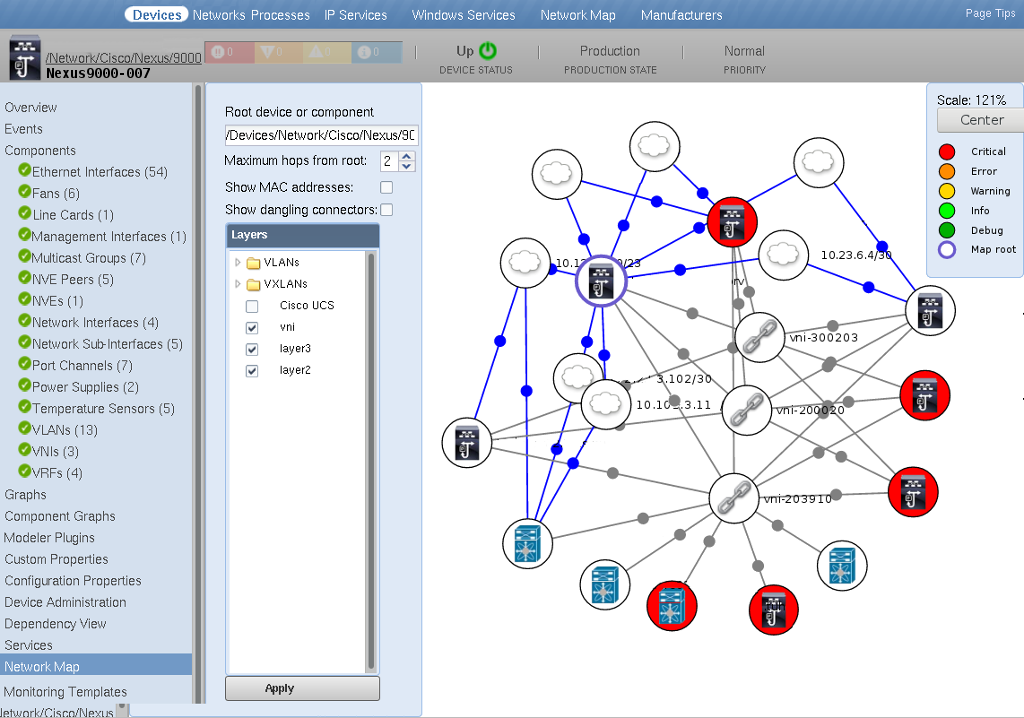Image resolution: width=1024 pixels, height=718 pixels.
Task: Open Configuration Properties in sidebar
Action: pos(72,581)
